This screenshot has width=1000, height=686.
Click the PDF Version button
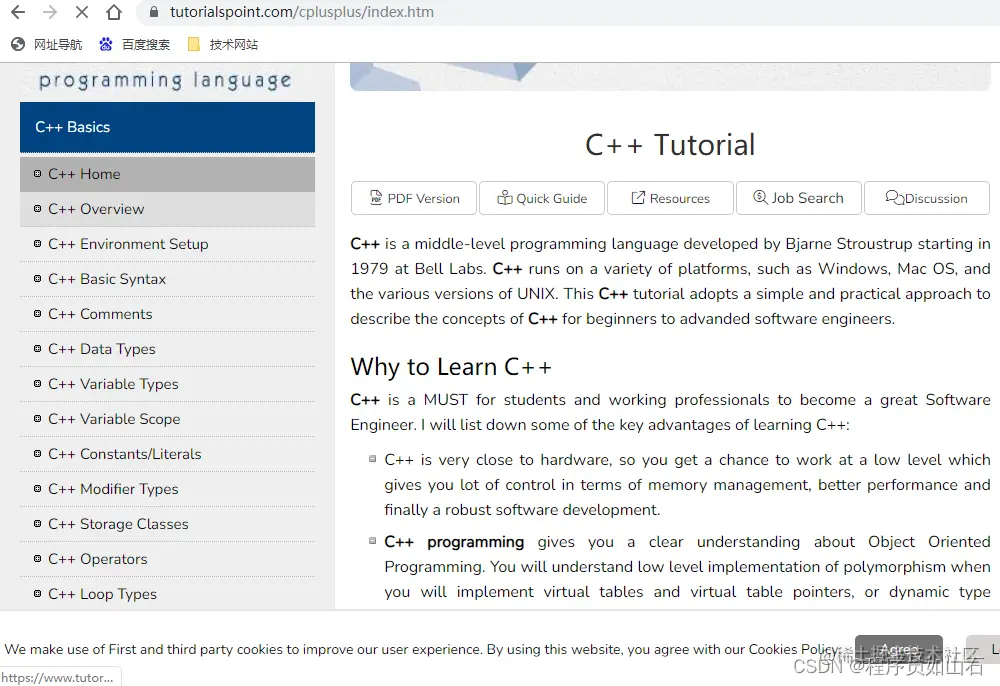pos(414,198)
